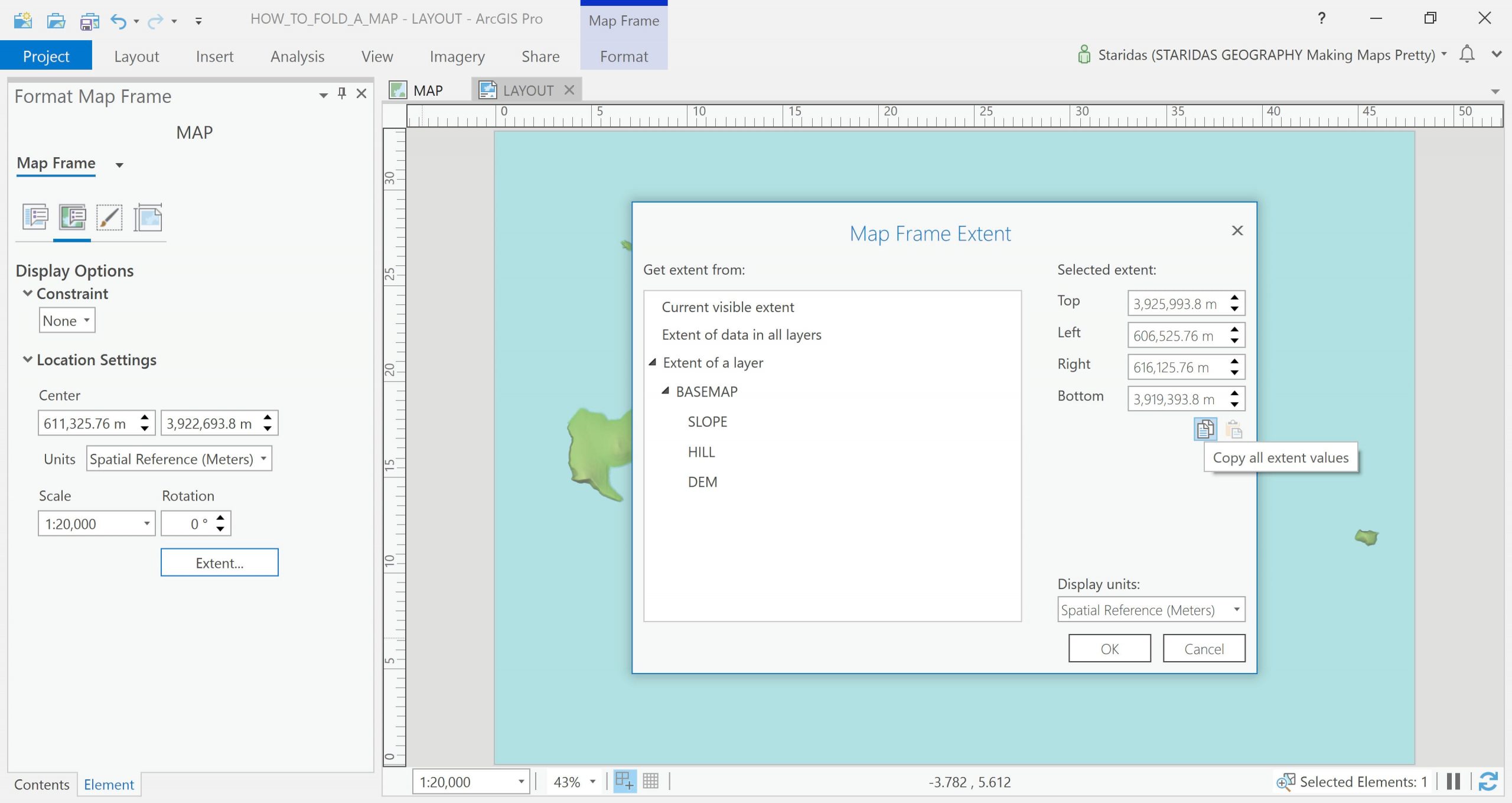Image resolution: width=1512 pixels, height=803 pixels.
Task: Open the Insert ribbon tab
Action: coord(214,56)
